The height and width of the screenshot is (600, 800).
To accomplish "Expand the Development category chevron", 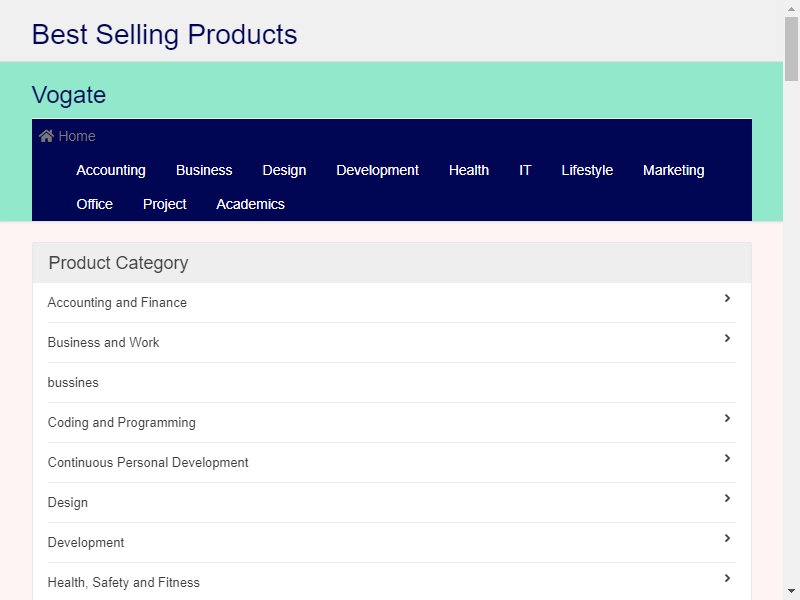I will tap(727, 538).
